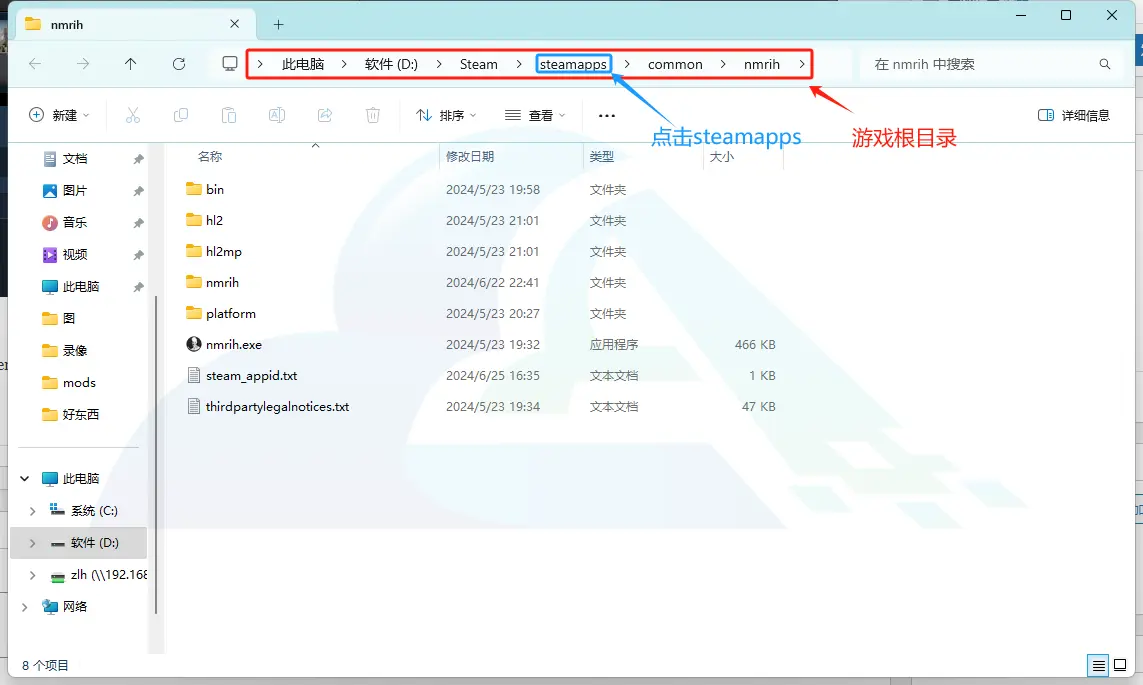Screen dimensions: 1143x685
Task: Sort by the 大小 column header
Action: 722,157
